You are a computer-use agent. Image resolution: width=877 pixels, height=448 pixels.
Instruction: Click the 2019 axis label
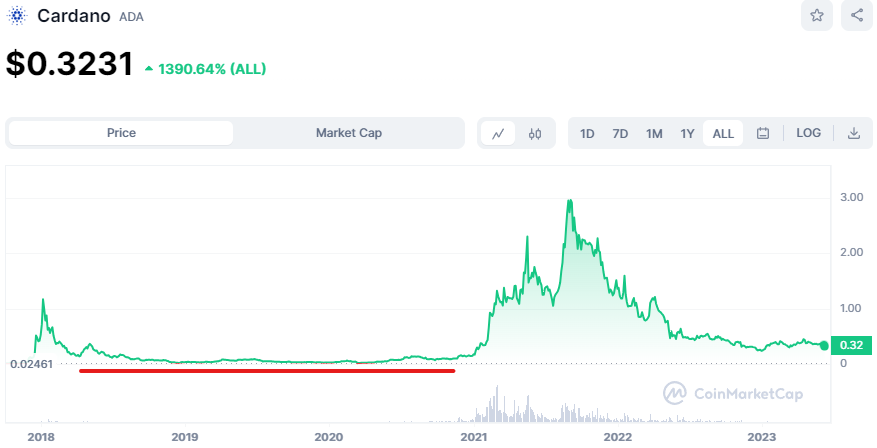point(185,437)
